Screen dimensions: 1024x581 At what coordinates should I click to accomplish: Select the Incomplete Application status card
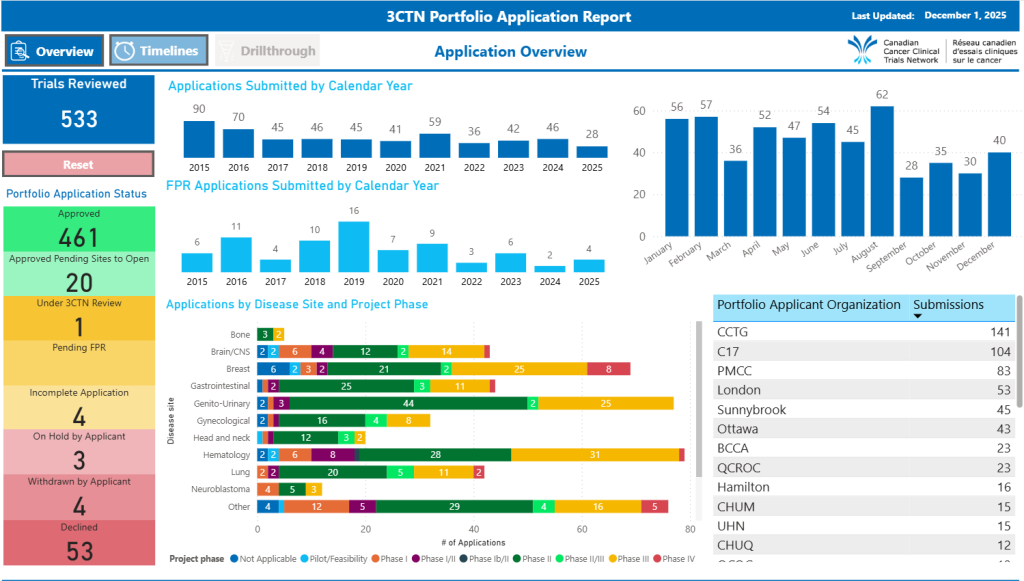pos(79,407)
